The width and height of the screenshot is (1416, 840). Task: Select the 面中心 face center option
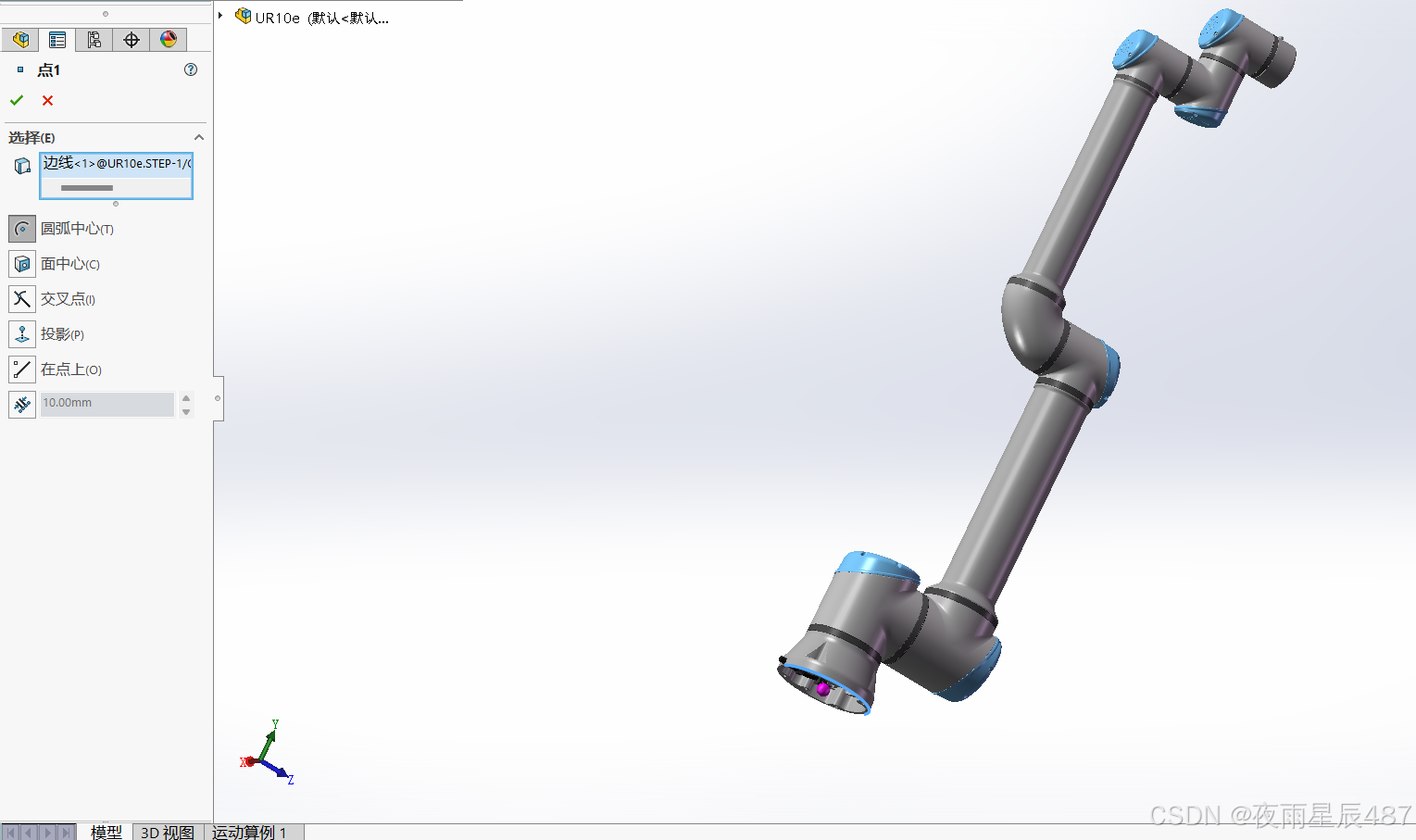click(x=22, y=264)
